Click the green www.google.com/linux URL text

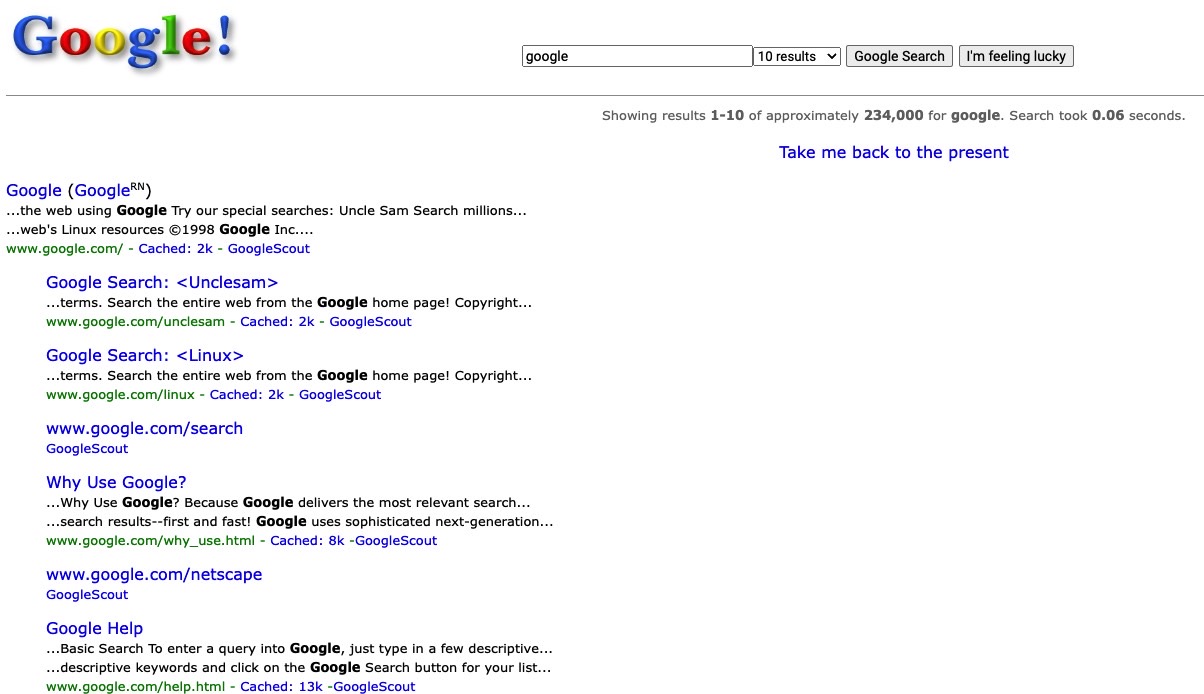(120, 394)
